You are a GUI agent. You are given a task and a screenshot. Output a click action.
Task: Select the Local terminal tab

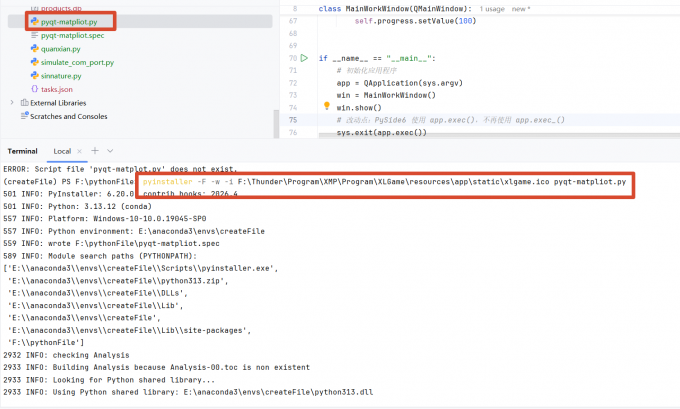(62, 151)
